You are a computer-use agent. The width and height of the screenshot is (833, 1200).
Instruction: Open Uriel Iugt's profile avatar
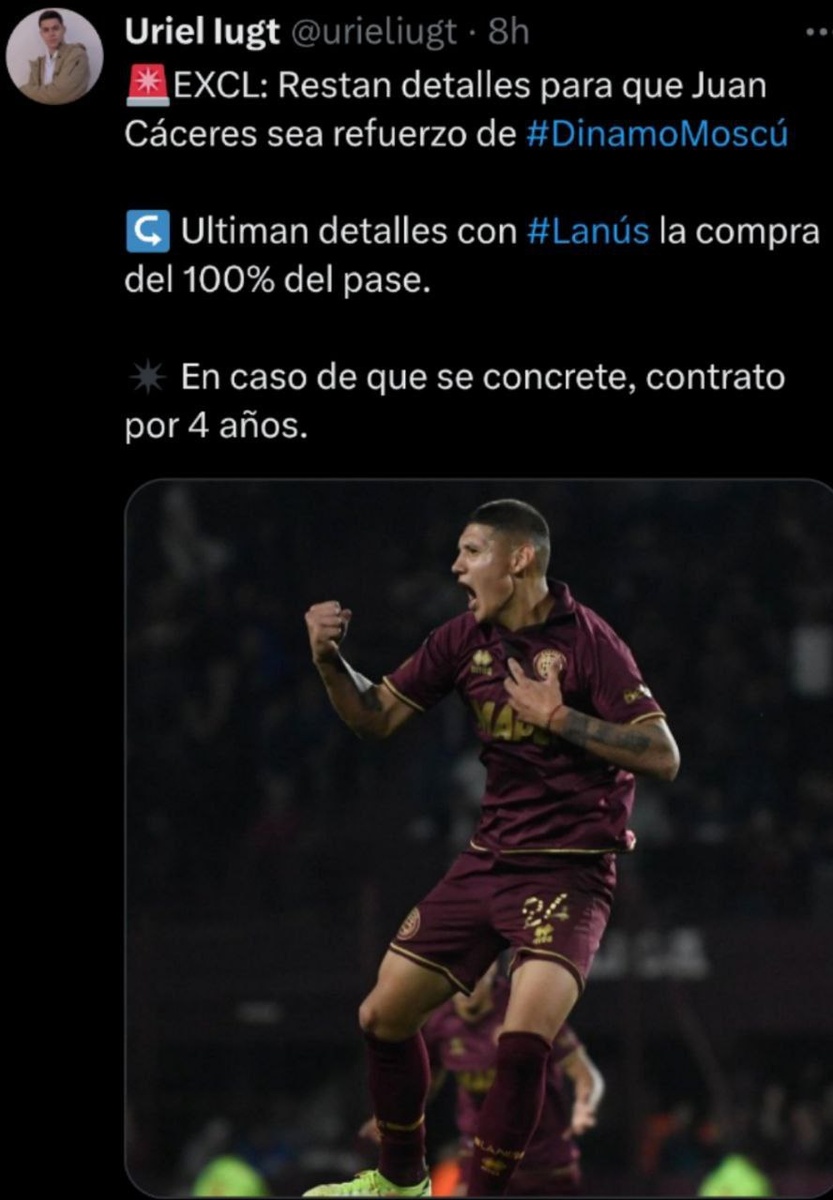[x=54, y=56]
